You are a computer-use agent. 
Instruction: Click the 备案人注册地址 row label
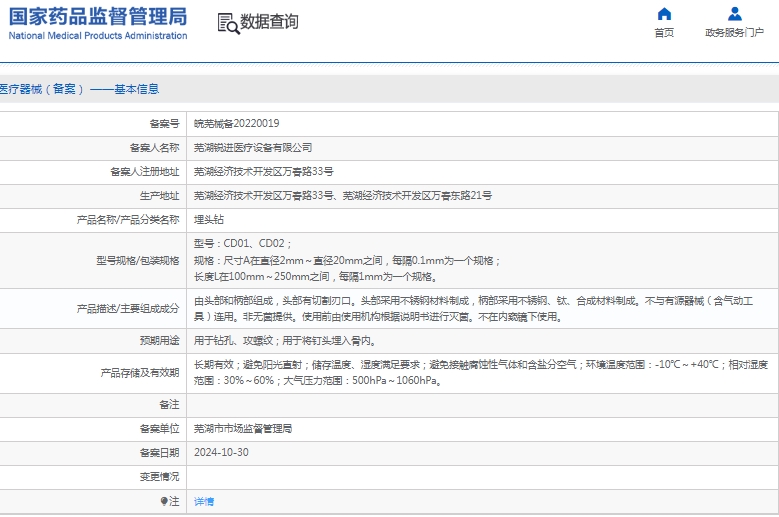[x=145, y=171]
